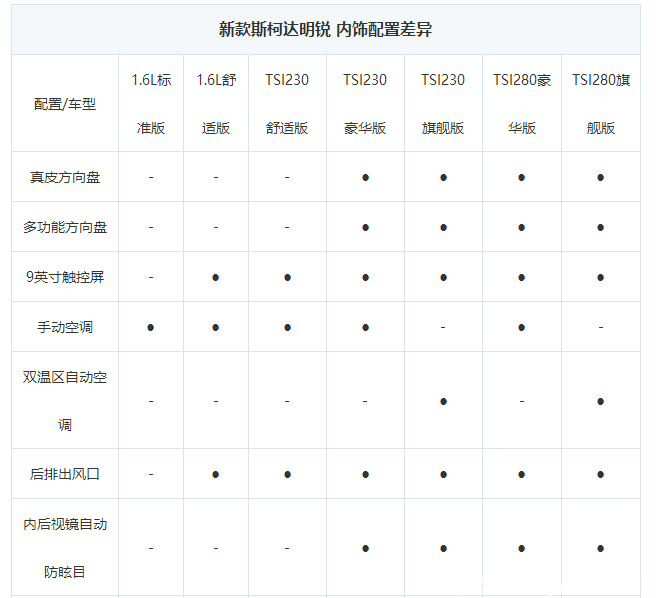Click the 真皮方向盘 dot under TSI230豪华版
Image resolution: width=658 pixels, height=598 pixels.
(366, 177)
